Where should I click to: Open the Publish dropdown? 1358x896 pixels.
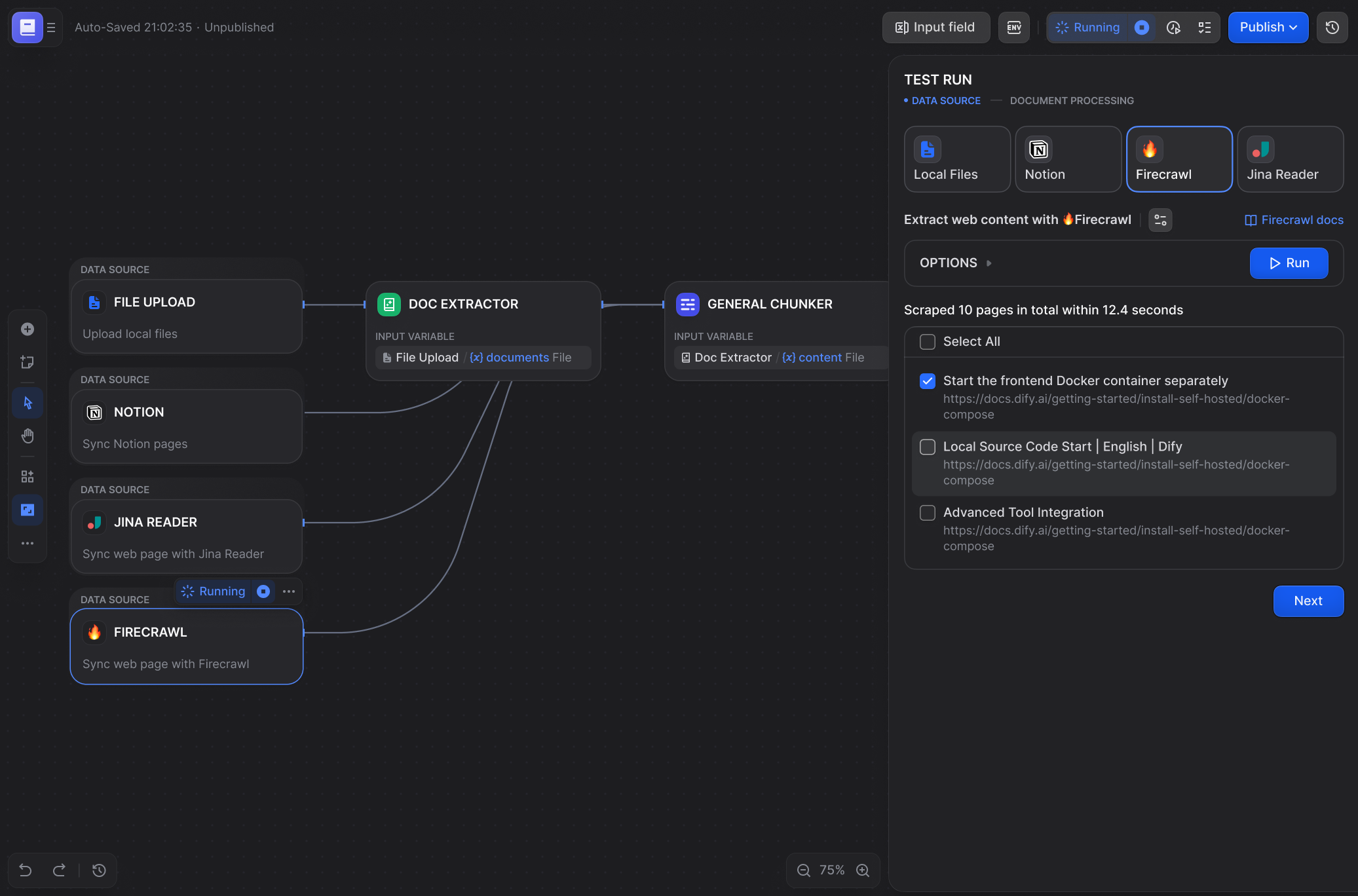[x=1268, y=28]
